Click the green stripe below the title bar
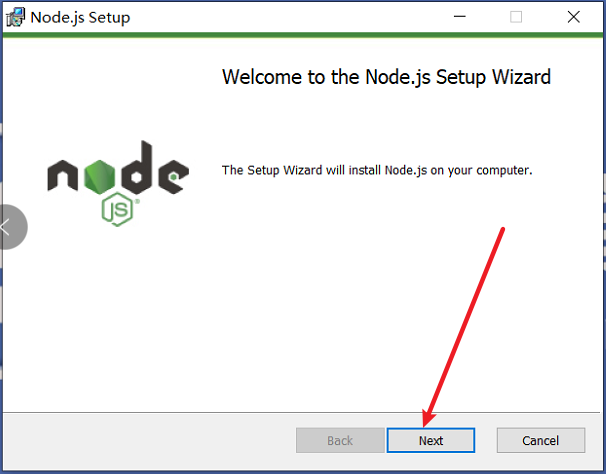 pyautogui.click(x=303, y=35)
